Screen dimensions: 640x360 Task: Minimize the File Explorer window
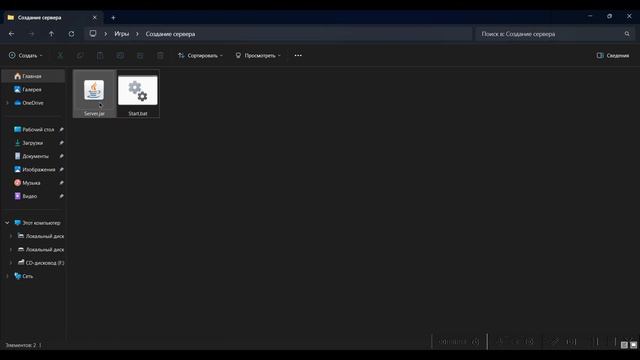click(590, 16)
